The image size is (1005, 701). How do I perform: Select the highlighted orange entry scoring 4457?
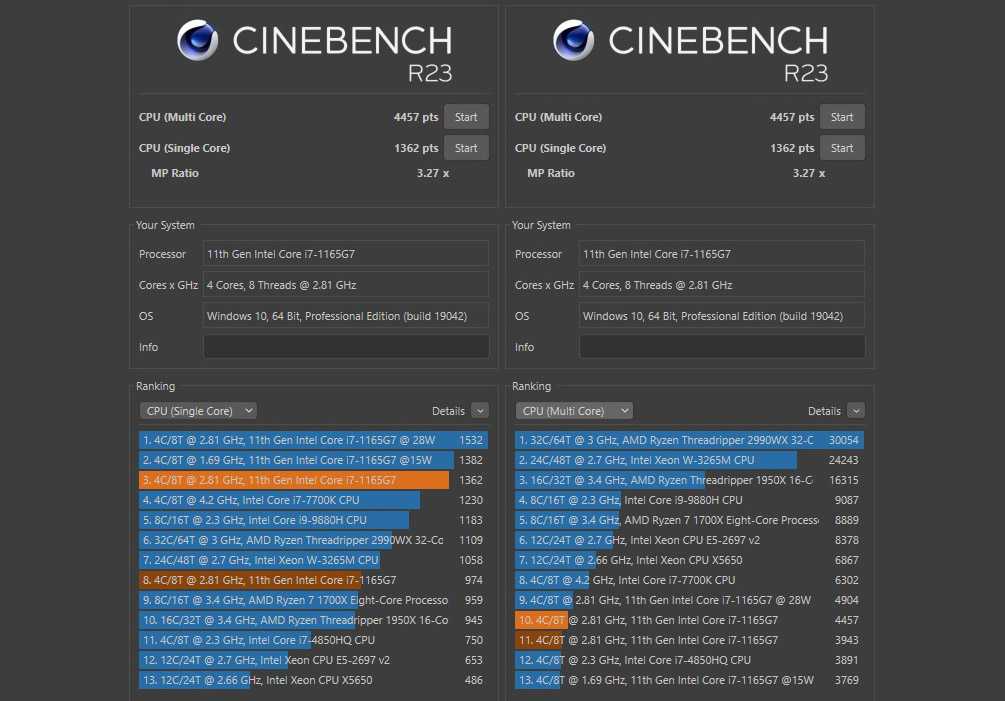pos(688,620)
